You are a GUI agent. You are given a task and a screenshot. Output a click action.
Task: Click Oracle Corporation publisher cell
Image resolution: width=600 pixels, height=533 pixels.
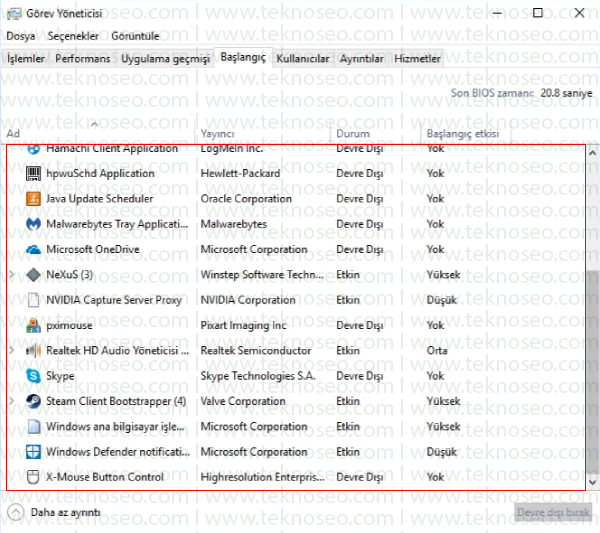click(x=246, y=199)
